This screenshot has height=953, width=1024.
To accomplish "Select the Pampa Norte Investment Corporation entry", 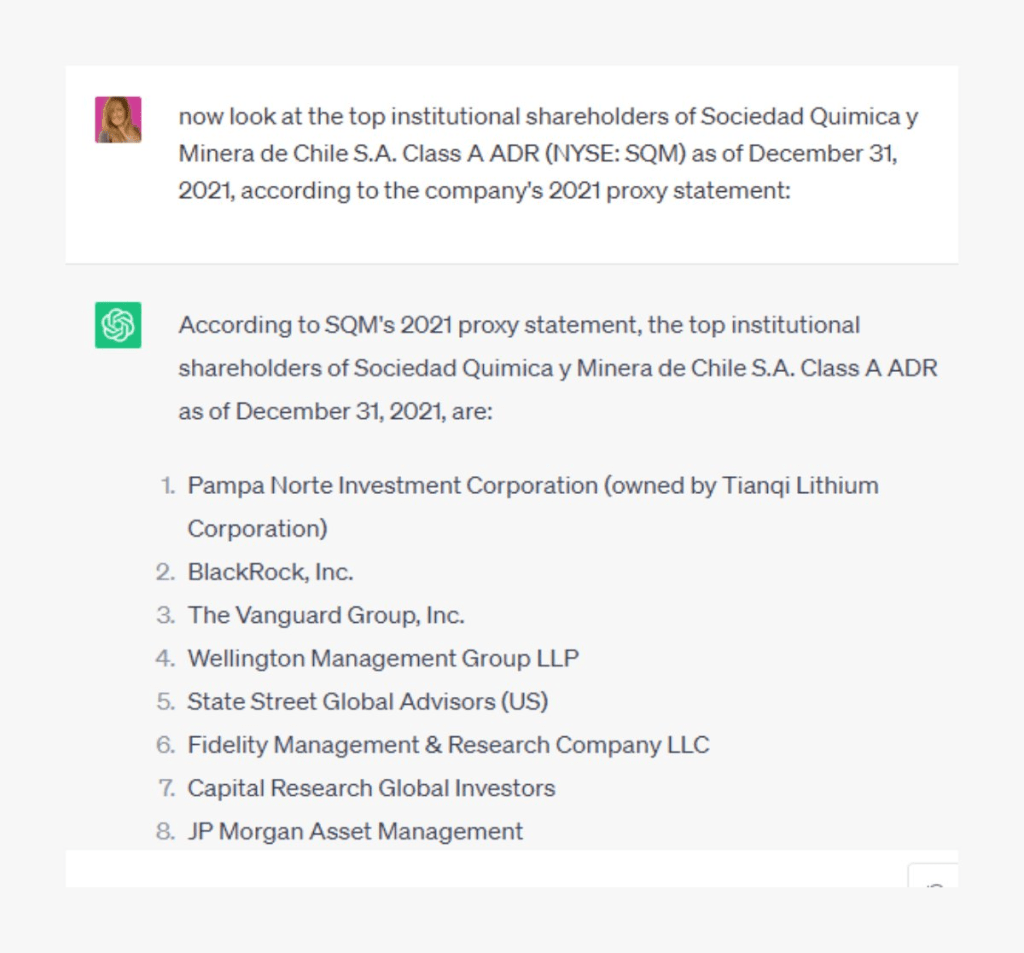I will point(532,486).
